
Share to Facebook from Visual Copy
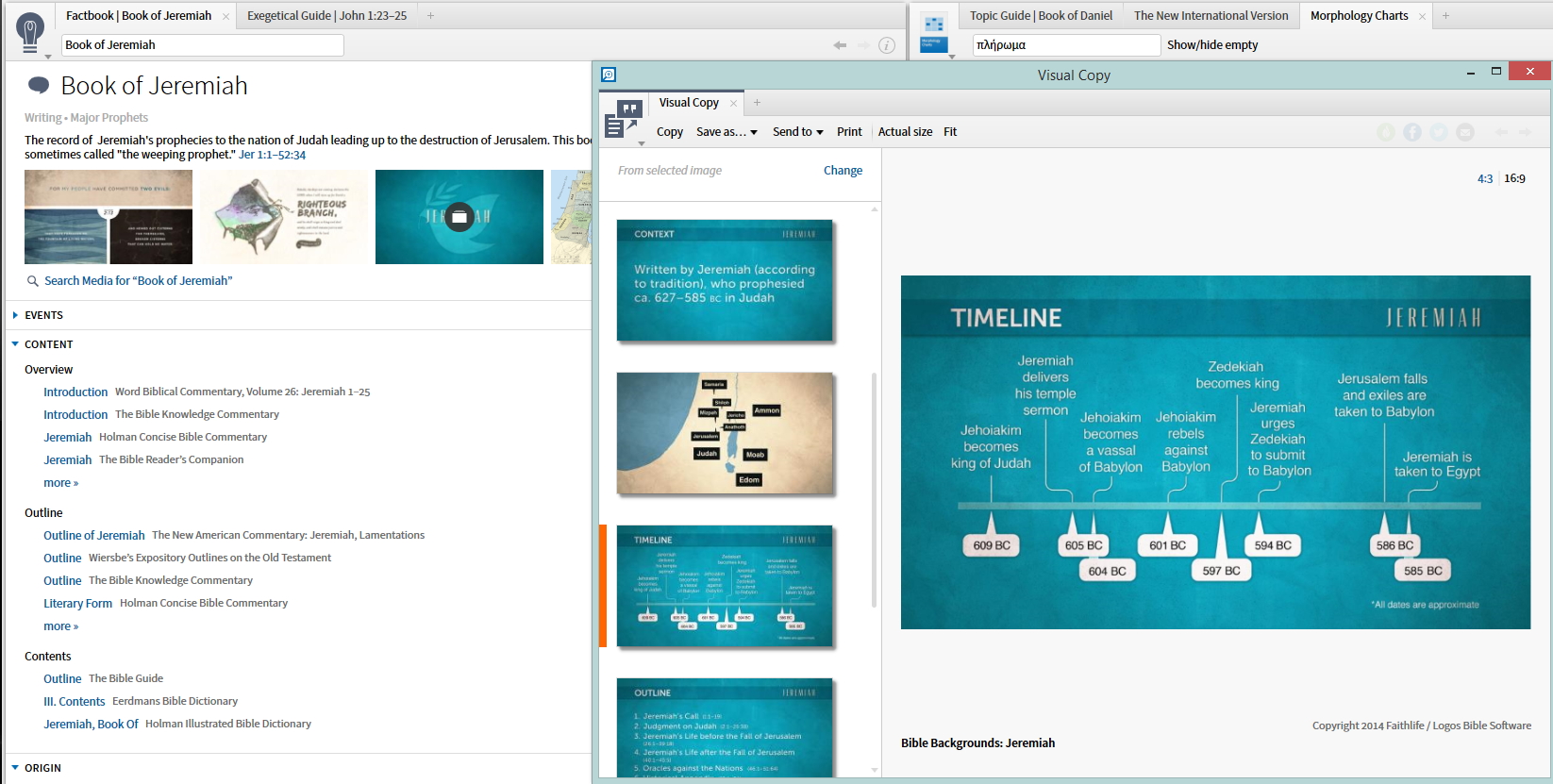point(1412,132)
